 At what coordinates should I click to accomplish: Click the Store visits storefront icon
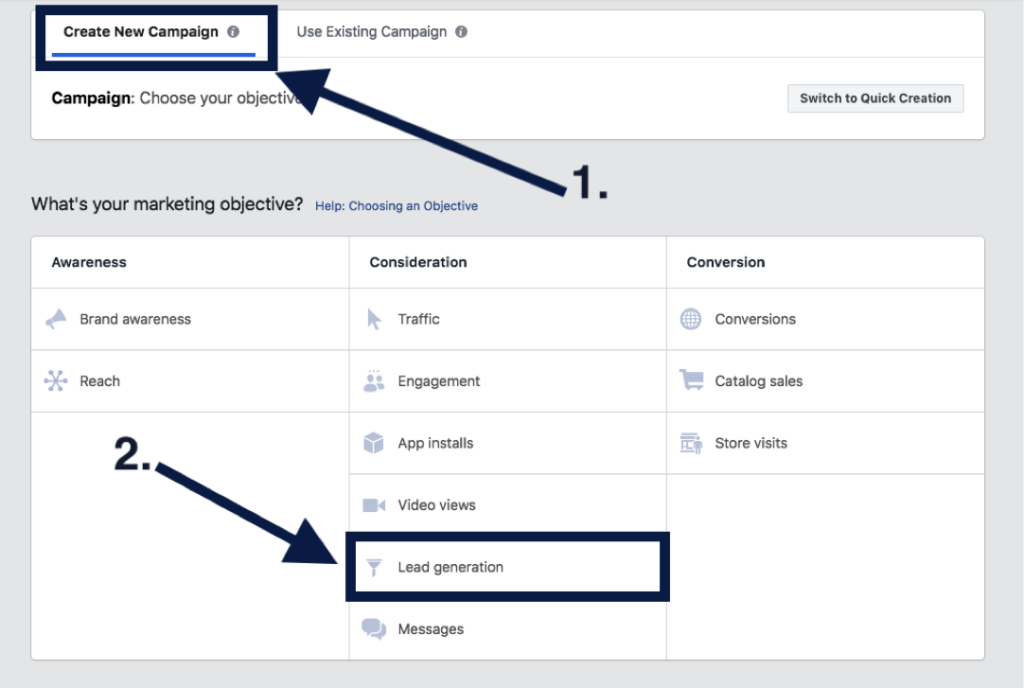coord(691,443)
